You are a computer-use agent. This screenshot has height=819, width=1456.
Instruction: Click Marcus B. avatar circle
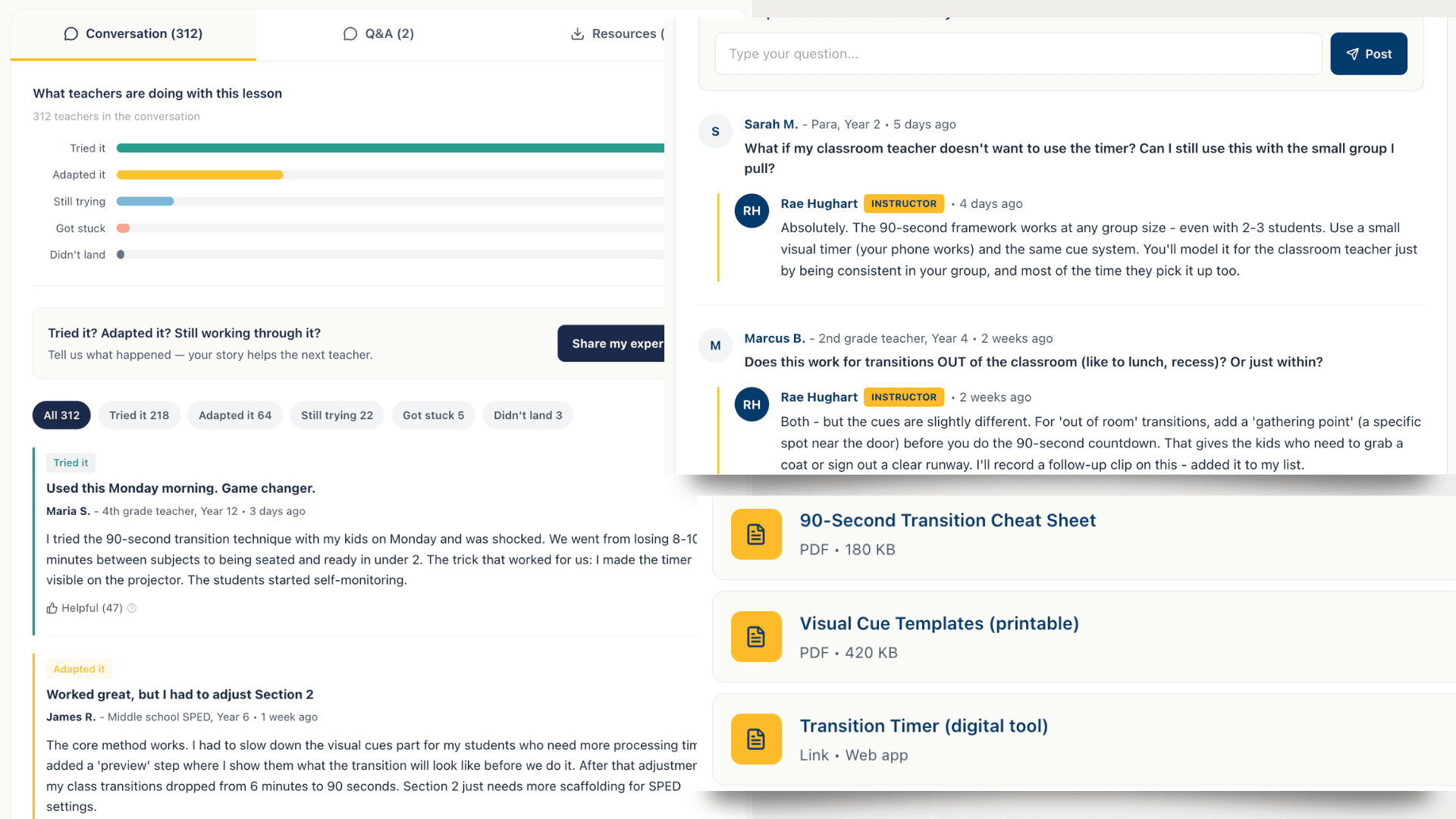click(x=715, y=346)
